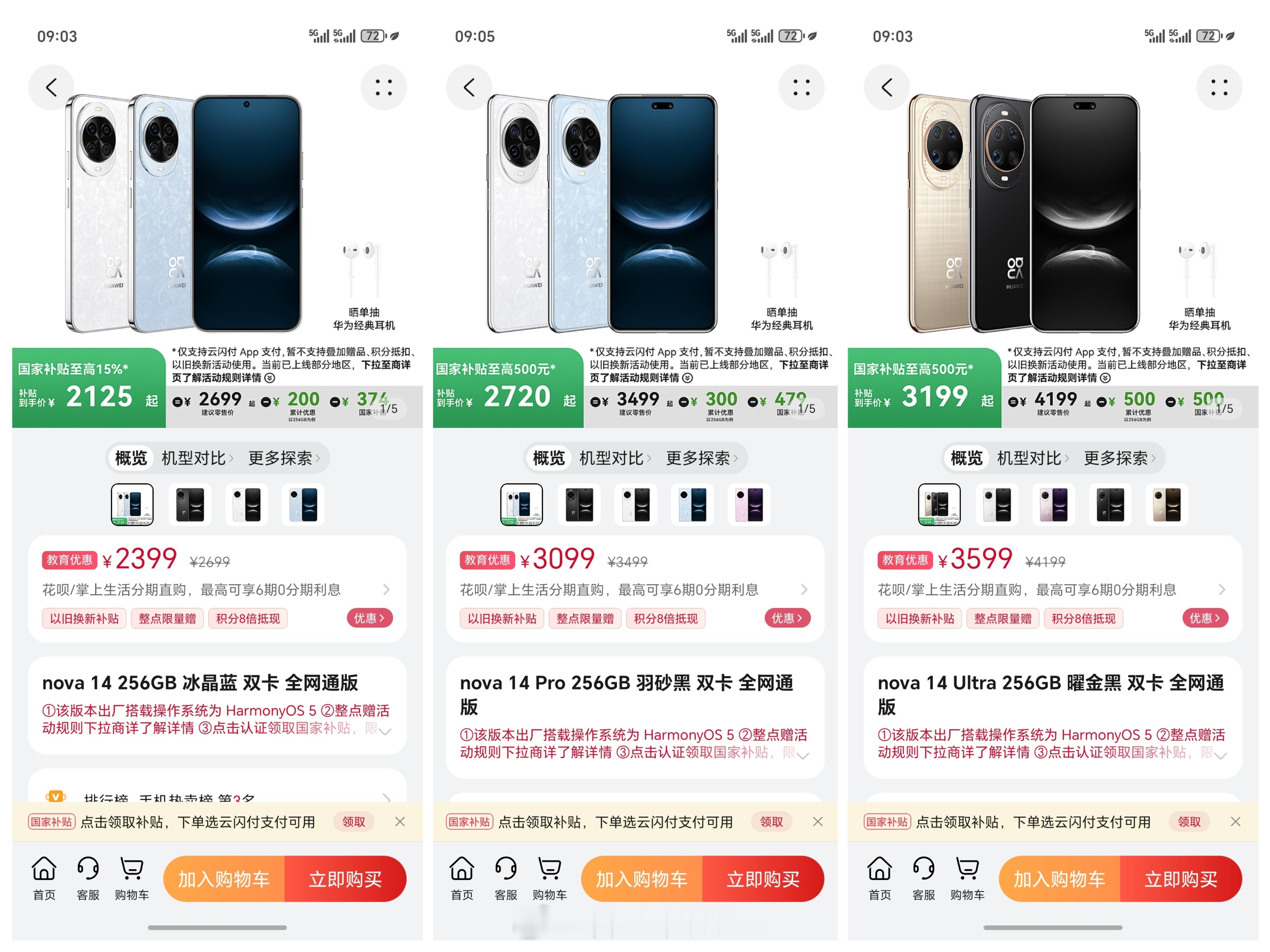Expand nova 14 Pro description text chevron
This screenshot has width=1270, height=952.
[x=803, y=755]
